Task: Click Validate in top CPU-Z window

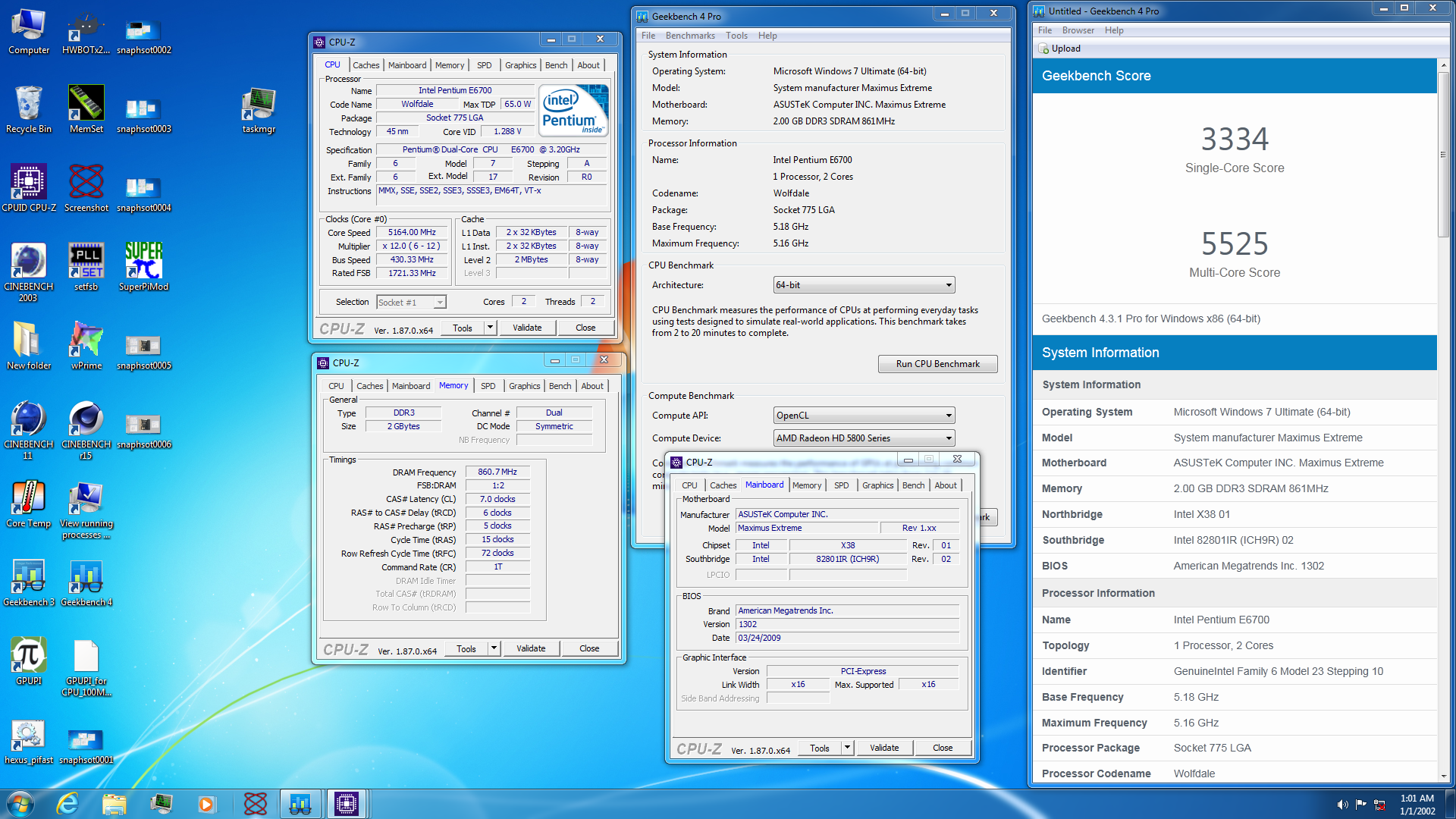Action: coord(527,328)
